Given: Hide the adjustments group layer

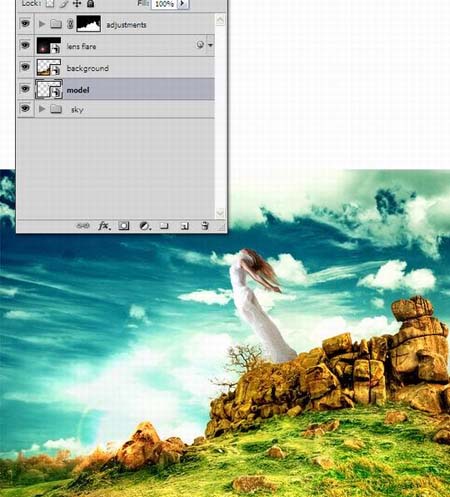Looking at the screenshot, I should coord(25,24).
